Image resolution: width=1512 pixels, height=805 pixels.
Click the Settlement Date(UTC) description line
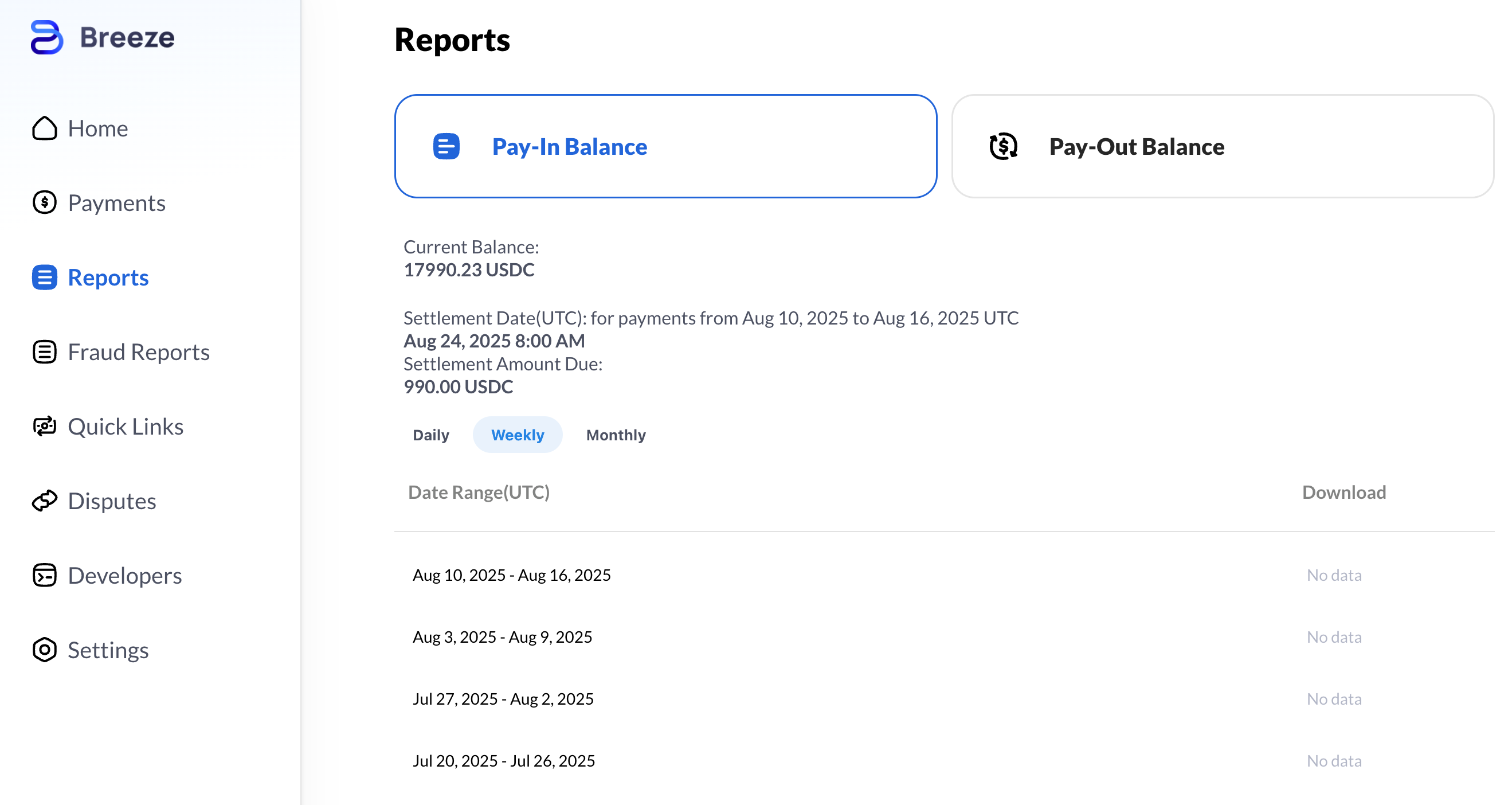(x=711, y=318)
